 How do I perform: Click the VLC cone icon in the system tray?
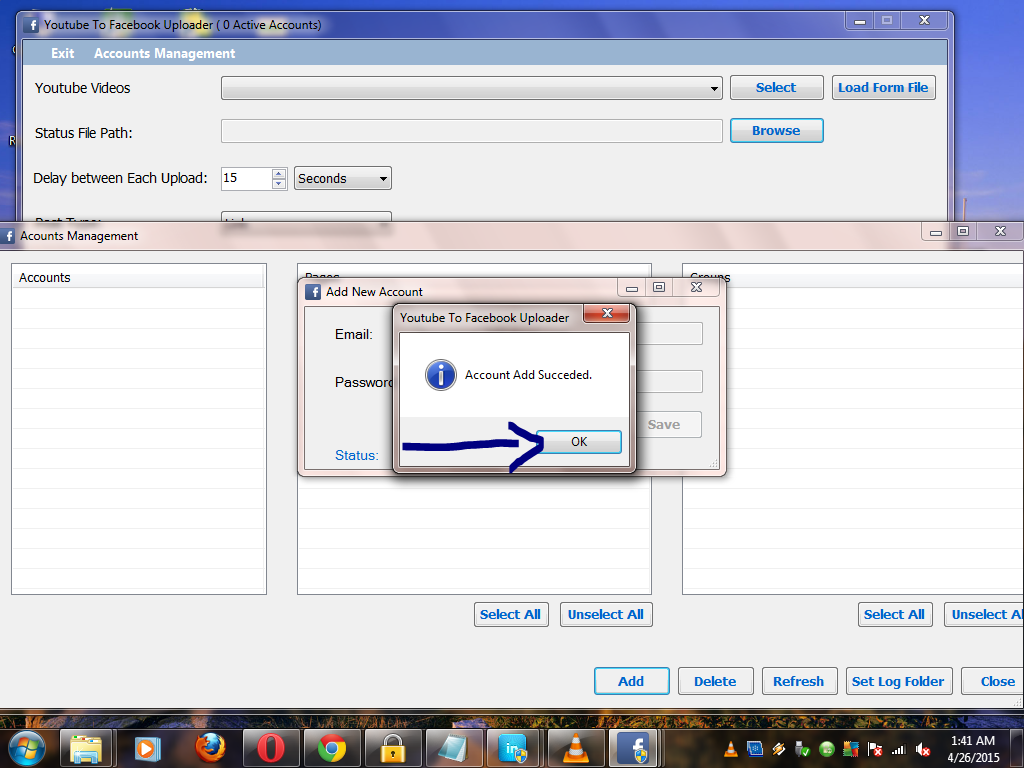731,749
